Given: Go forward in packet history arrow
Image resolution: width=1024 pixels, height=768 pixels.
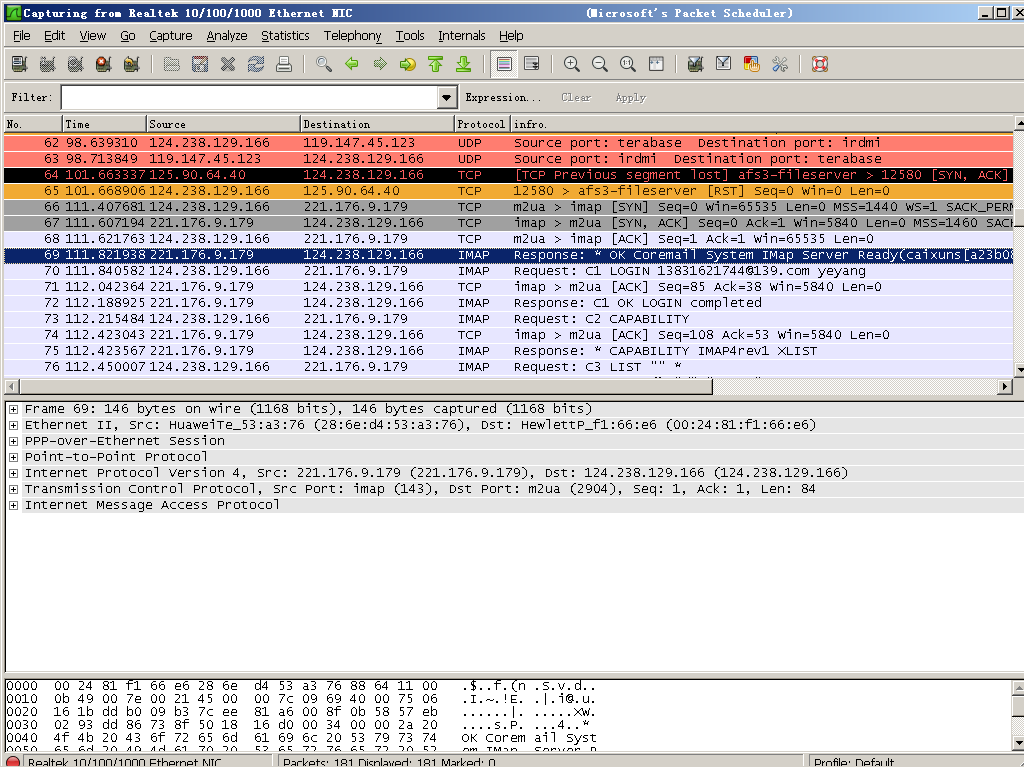Looking at the screenshot, I should pyautogui.click(x=380, y=64).
